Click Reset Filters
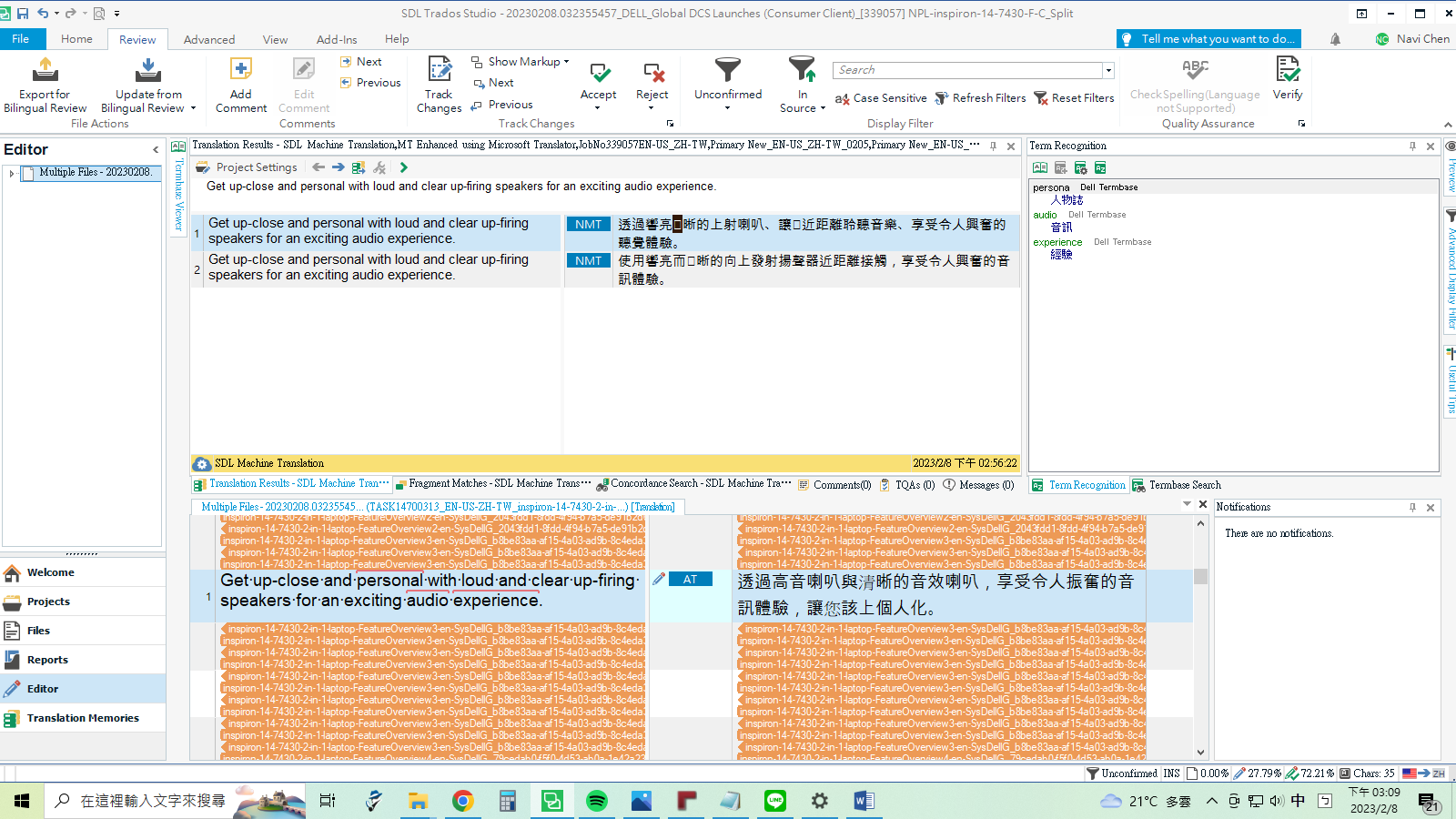Image resolution: width=1456 pixels, height=819 pixels. 1074,98
